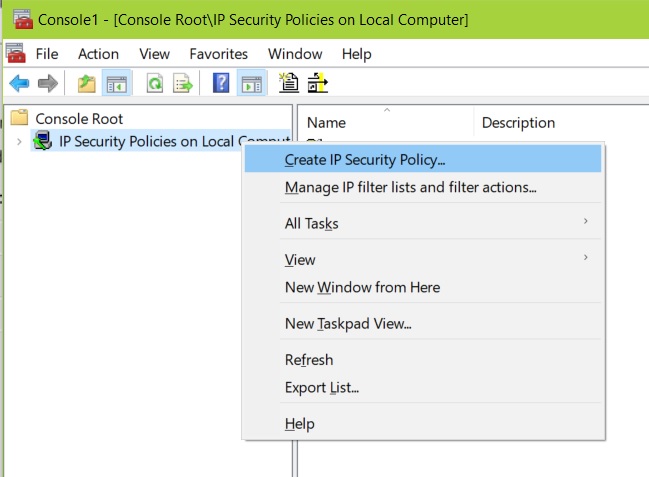Viewport: 649px width, 477px height.
Task: Open the Action menu in menu bar
Action: pos(99,54)
